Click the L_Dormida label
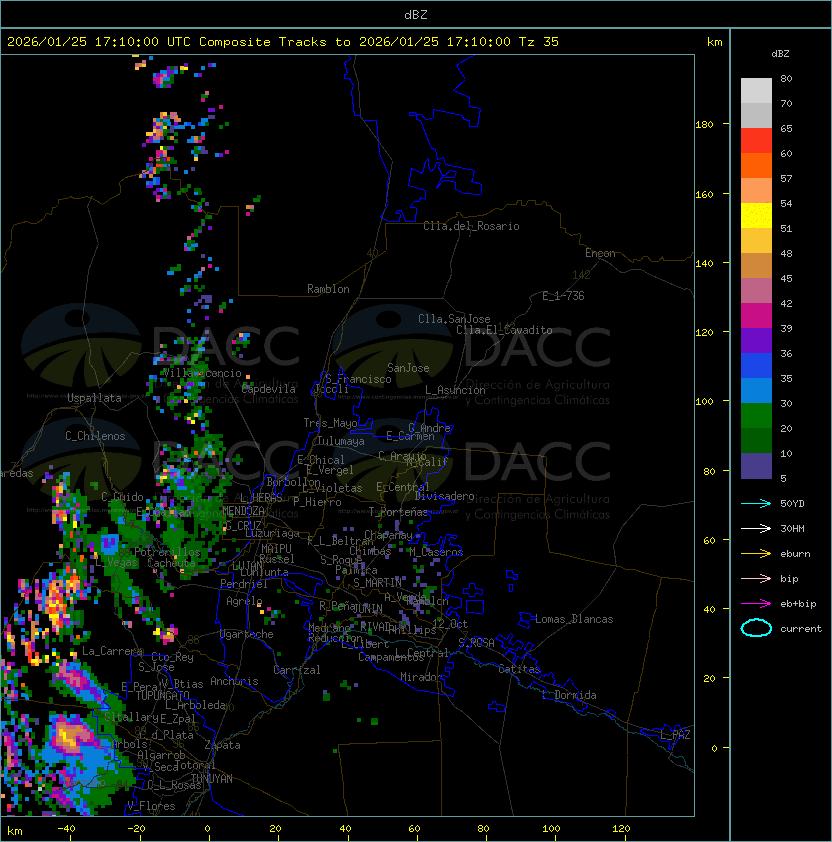This screenshot has height=842, width=832. 569,695
